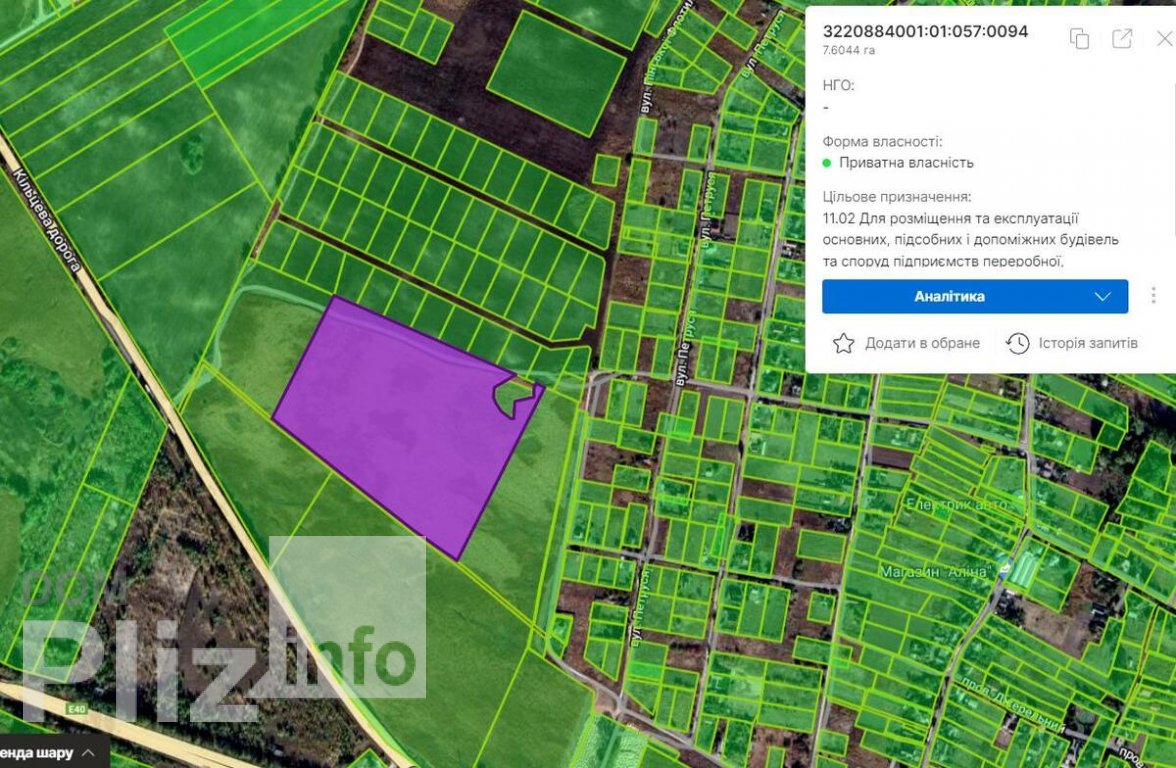The width and height of the screenshot is (1176, 768).
Task: Click the Цільове призначення description text
Action: (x=970, y=240)
